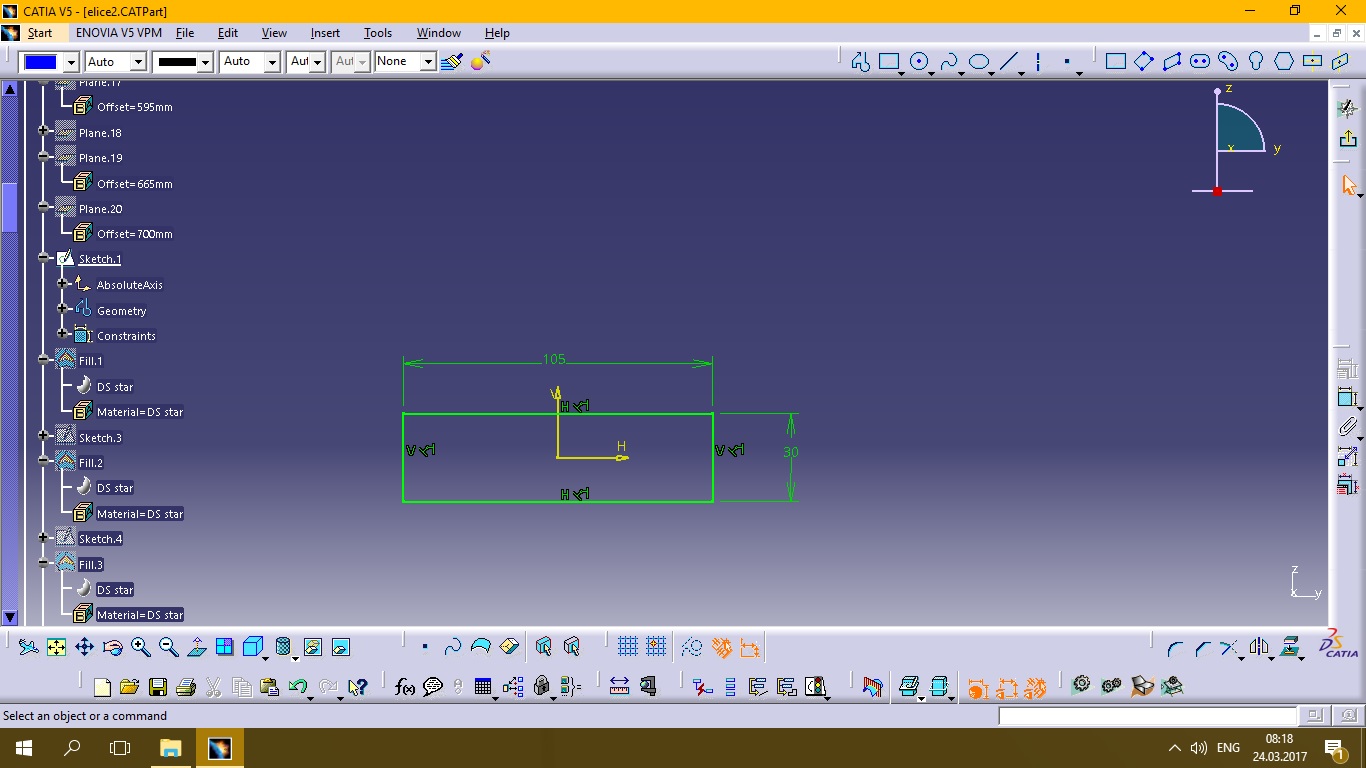Select the Ellipse sketch tool
Viewport: 1366px width, 768px height.
pyautogui.click(x=979, y=62)
